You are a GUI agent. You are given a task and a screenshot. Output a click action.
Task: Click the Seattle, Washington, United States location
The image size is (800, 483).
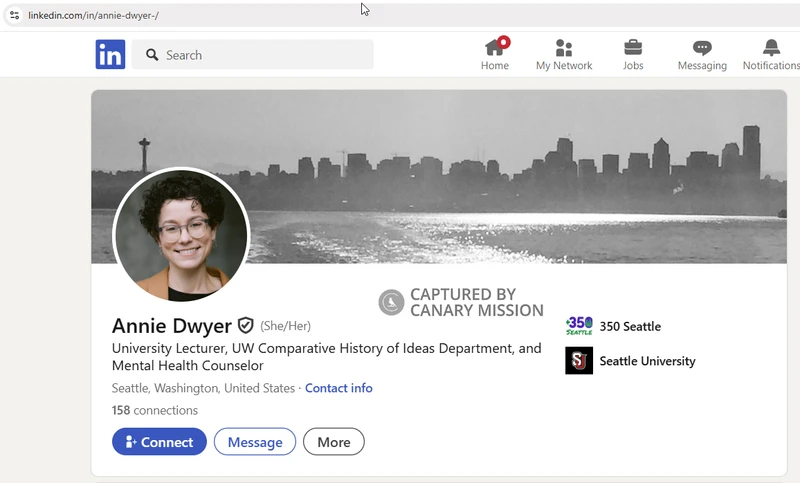203,388
